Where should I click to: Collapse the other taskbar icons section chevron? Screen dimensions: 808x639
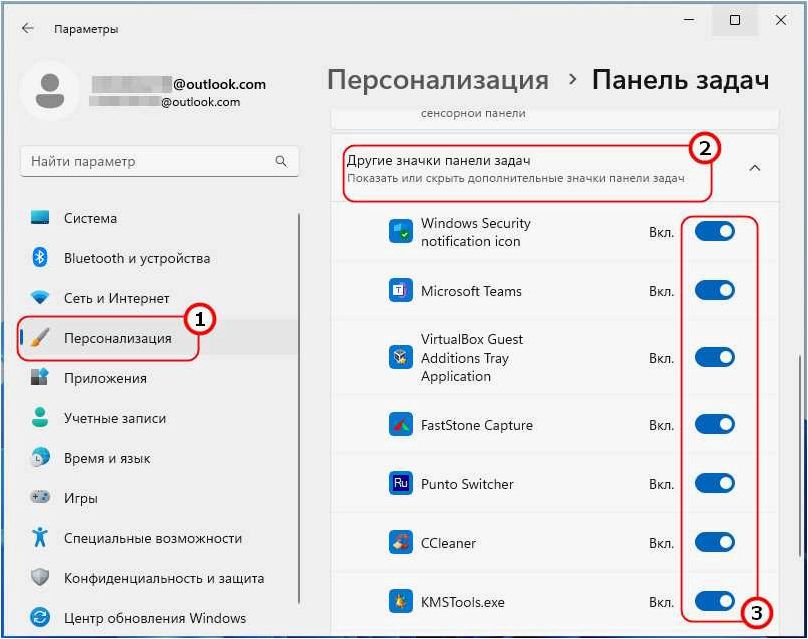[754, 168]
